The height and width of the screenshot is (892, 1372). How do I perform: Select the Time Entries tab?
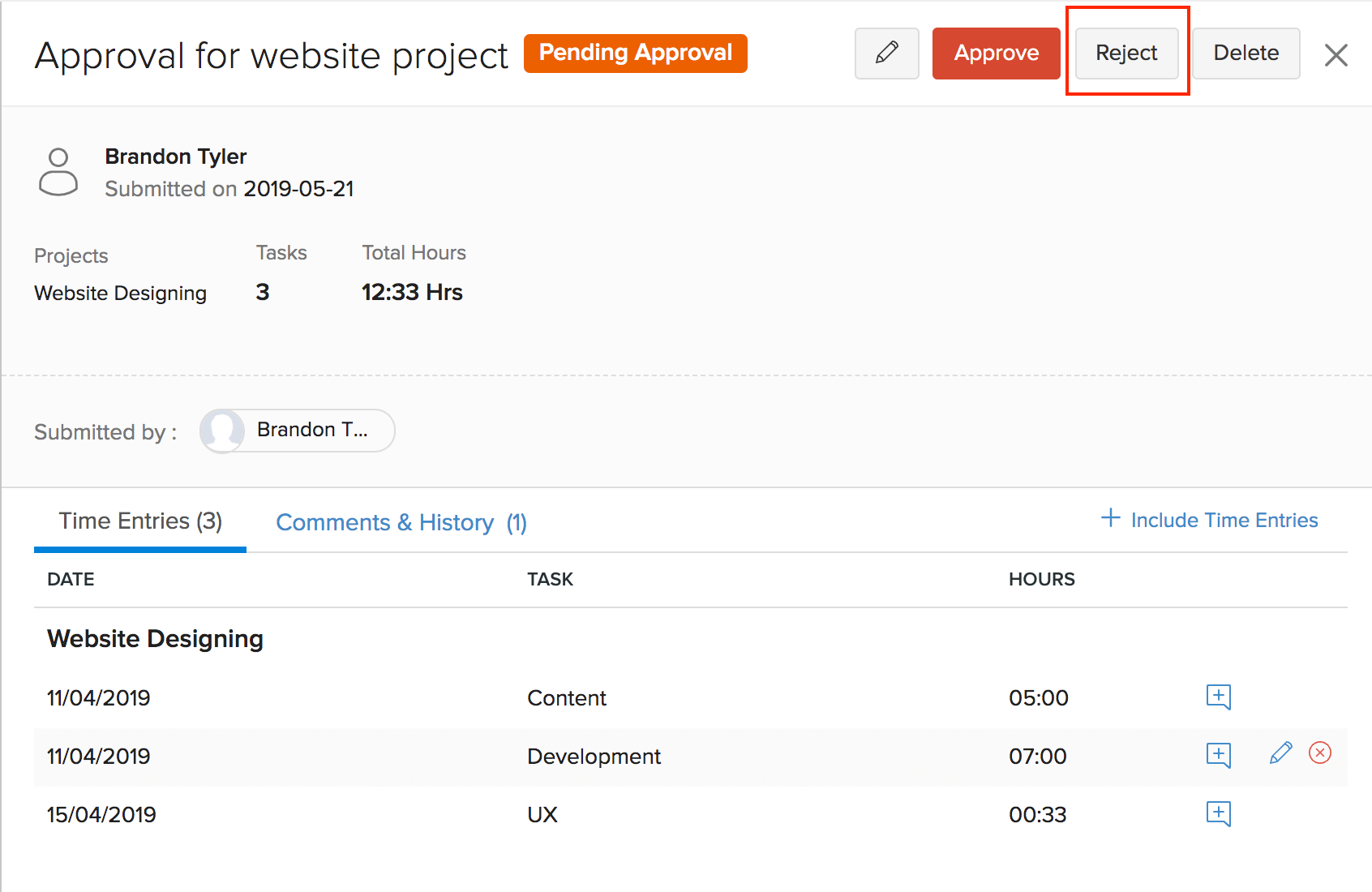(x=140, y=521)
